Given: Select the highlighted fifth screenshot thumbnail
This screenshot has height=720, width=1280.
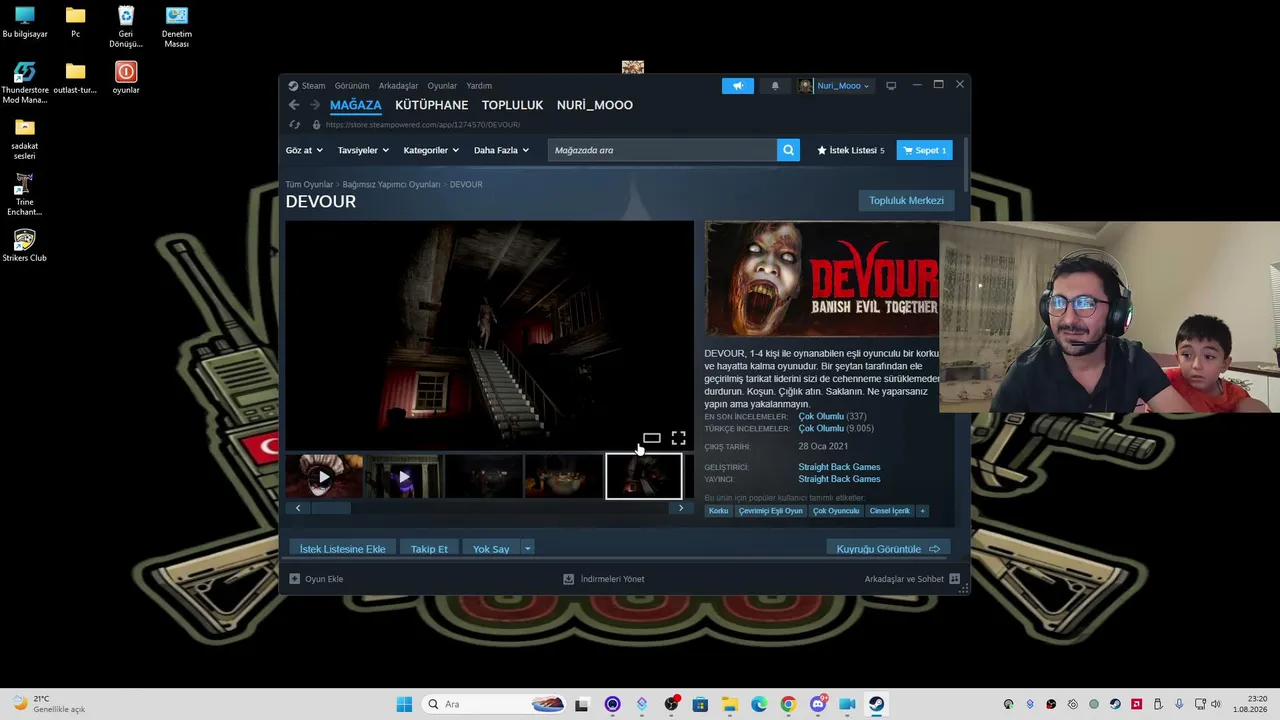Looking at the screenshot, I should 644,477.
